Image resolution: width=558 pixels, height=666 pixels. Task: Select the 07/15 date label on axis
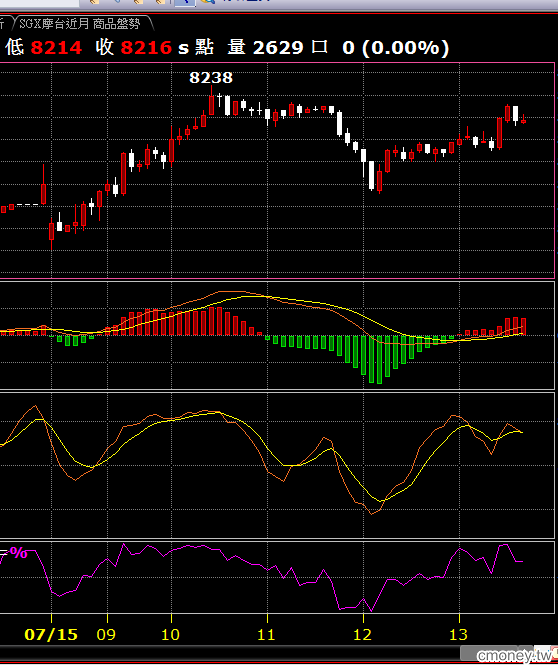(51, 635)
